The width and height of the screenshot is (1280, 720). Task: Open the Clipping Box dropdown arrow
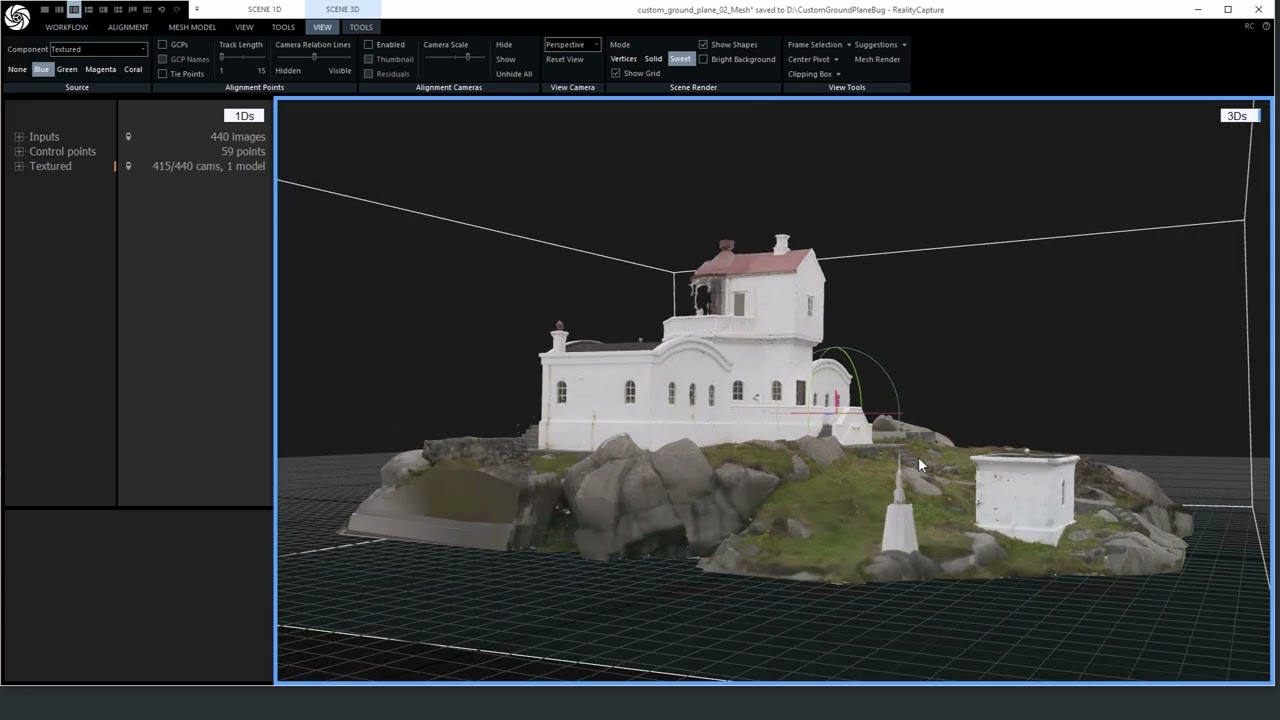(x=838, y=74)
